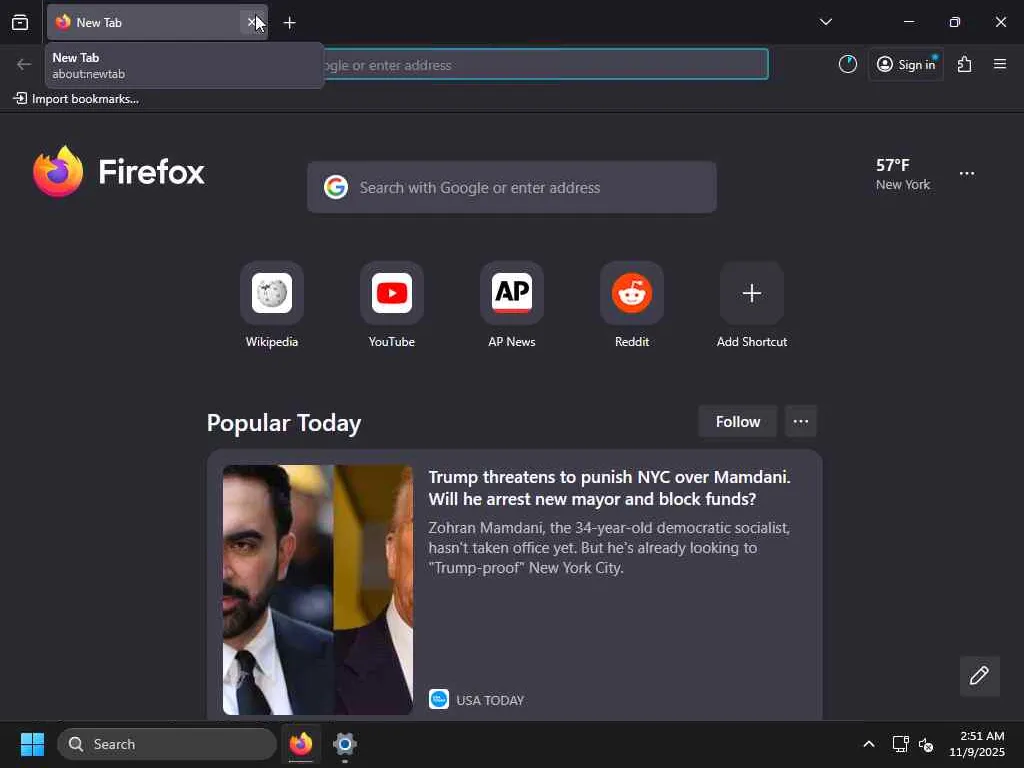This screenshot has width=1024, height=768.
Task: Open weather options three-dot menu
Action: (967, 174)
